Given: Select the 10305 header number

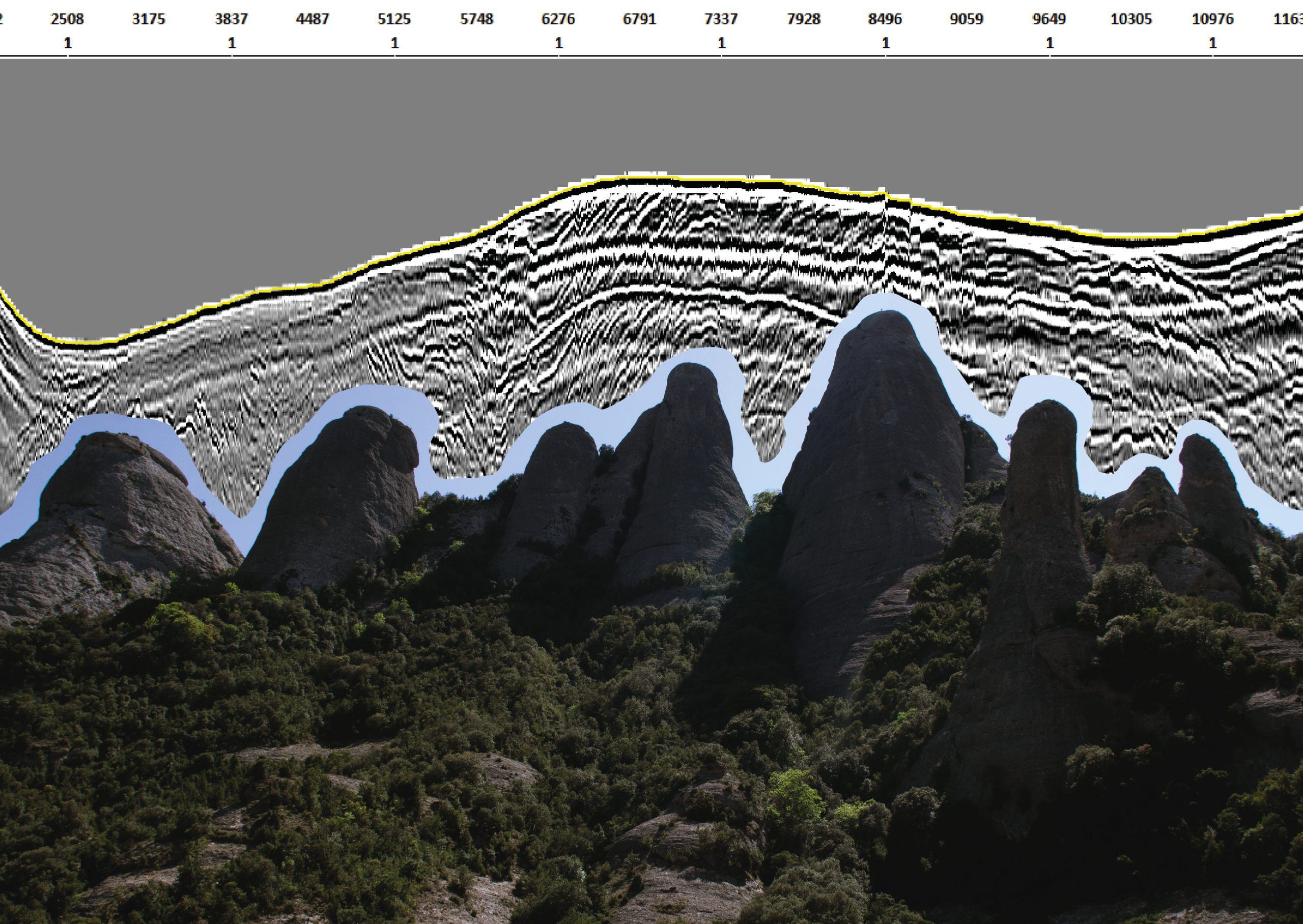Looking at the screenshot, I should click(1130, 19).
